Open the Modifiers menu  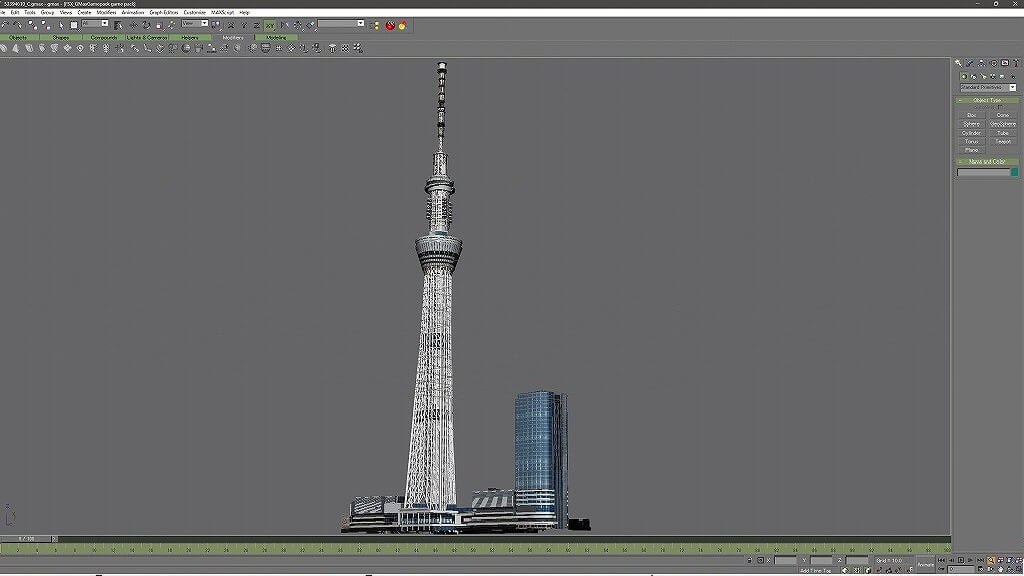(x=106, y=12)
